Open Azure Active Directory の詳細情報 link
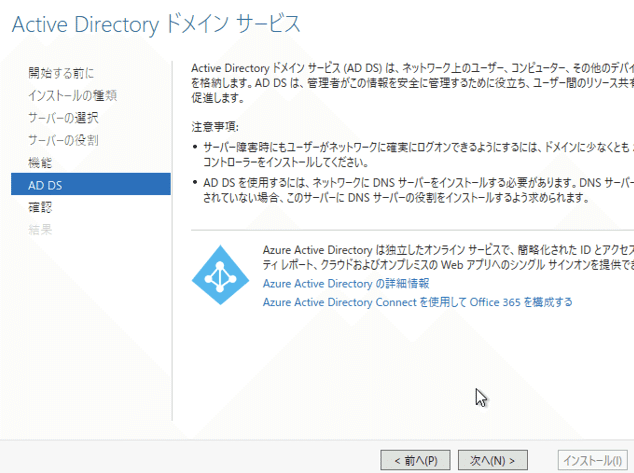 click(346, 283)
